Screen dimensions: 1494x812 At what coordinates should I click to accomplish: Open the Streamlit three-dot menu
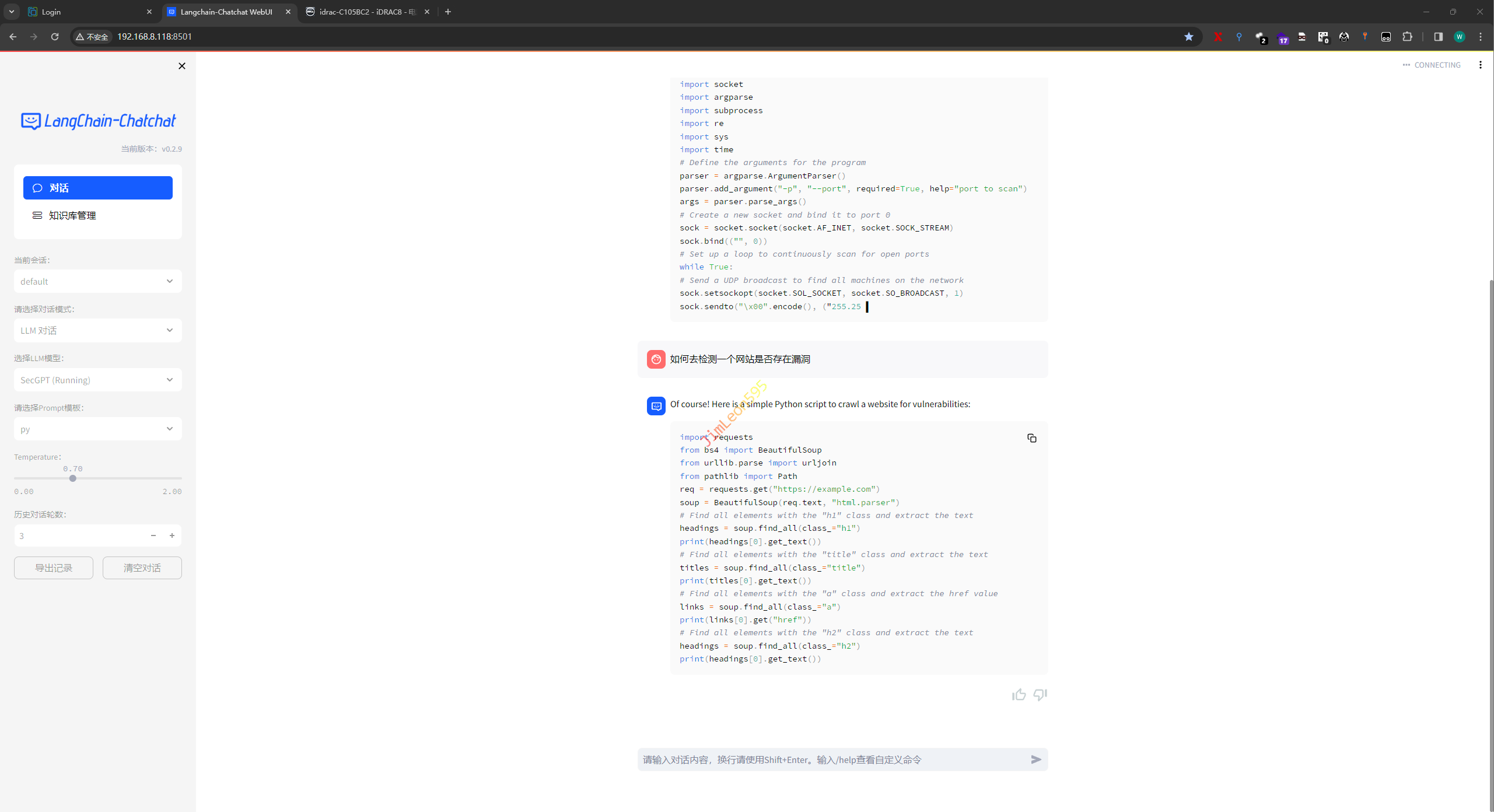pos(1480,65)
